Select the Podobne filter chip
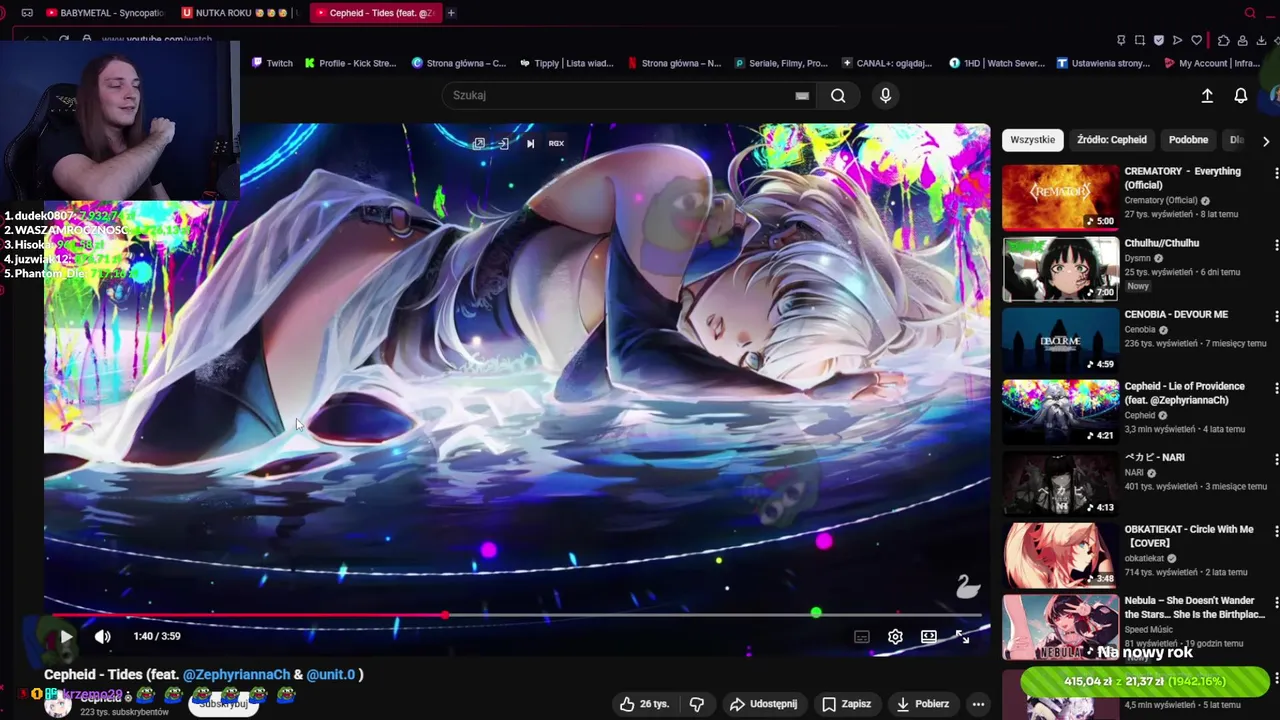Viewport: 1280px width, 720px height. [x=1188, y=140]
